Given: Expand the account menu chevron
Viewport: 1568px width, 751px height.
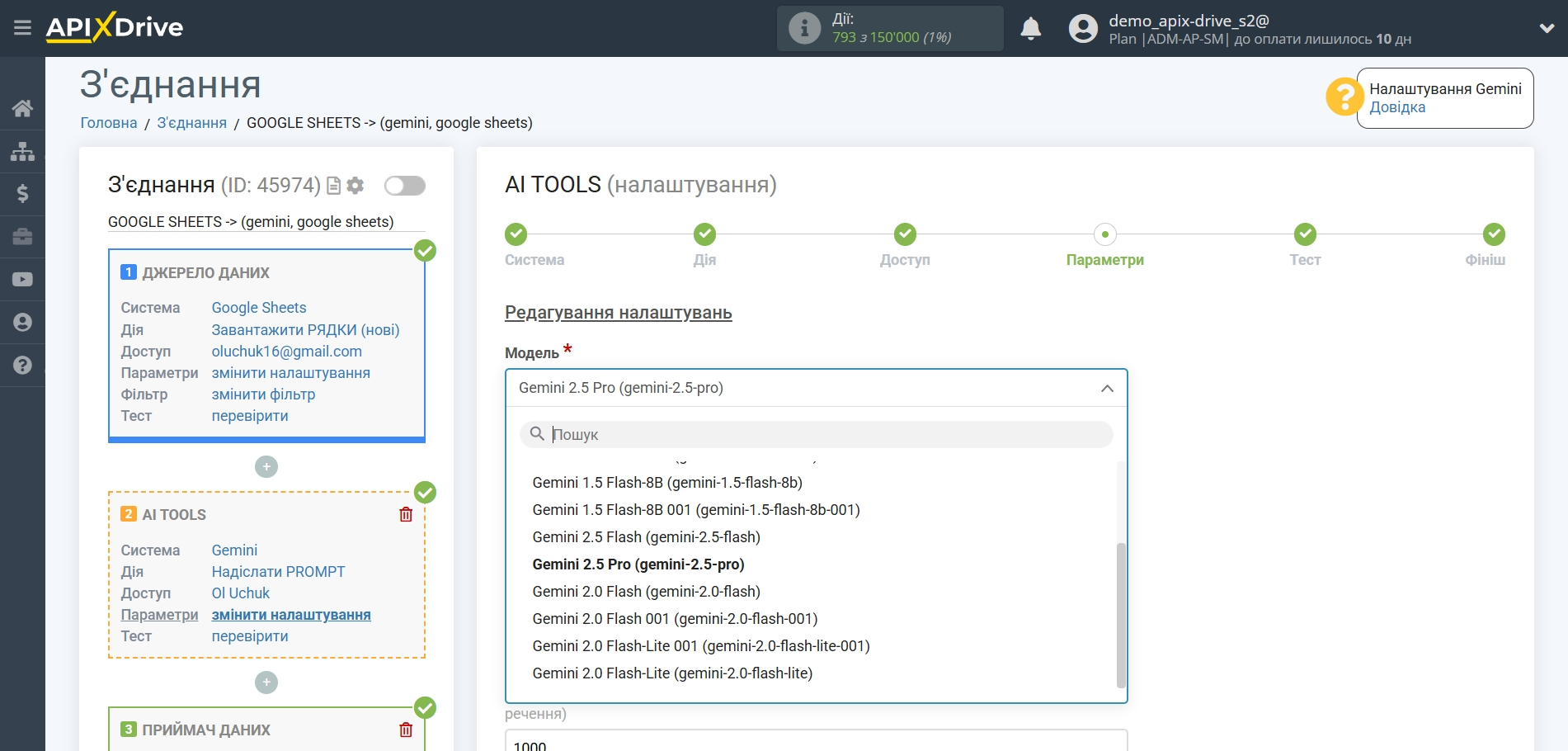Looking at the screenshot, I should click(x=1547, y=28).
